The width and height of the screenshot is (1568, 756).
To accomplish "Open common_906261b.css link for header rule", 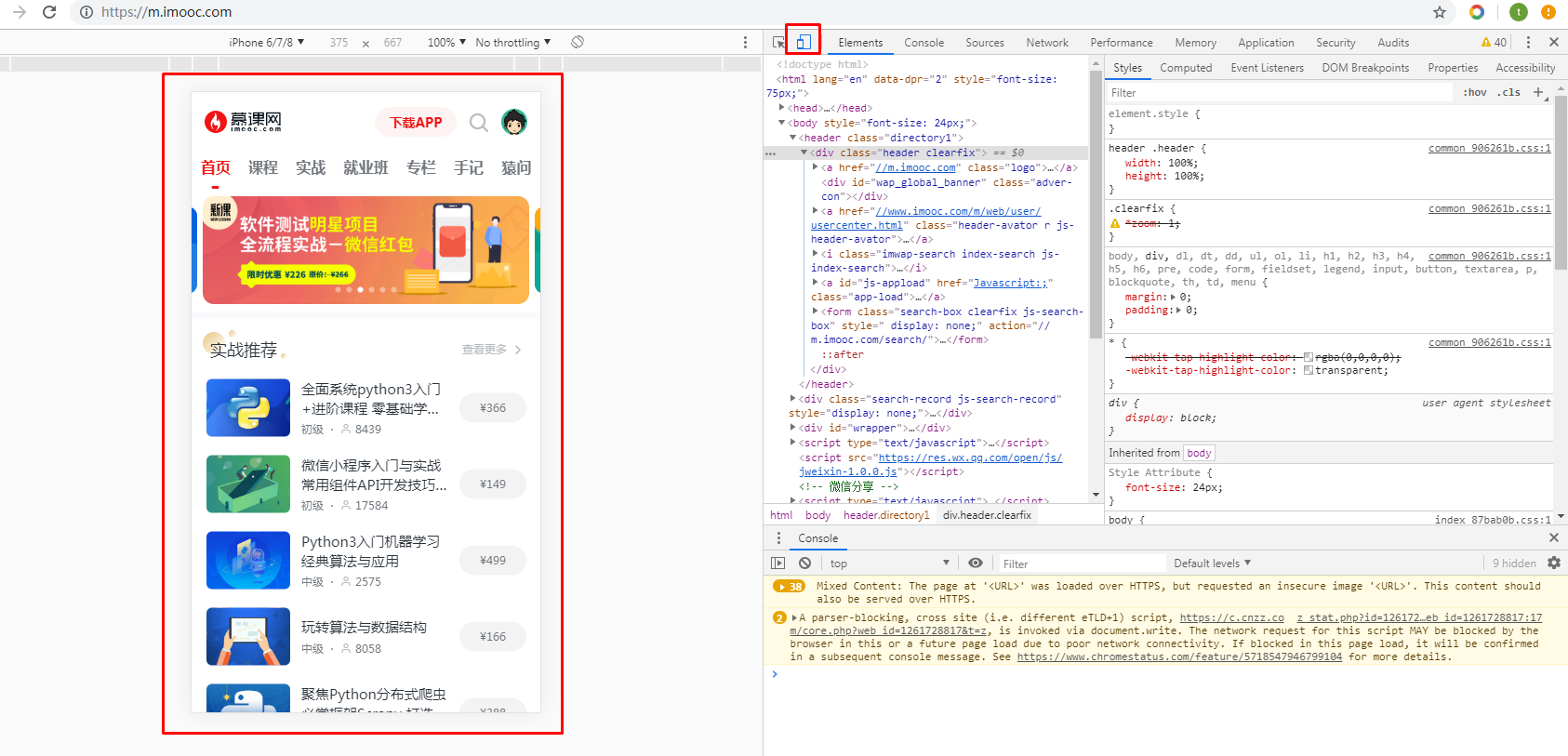I will 1490,149.
